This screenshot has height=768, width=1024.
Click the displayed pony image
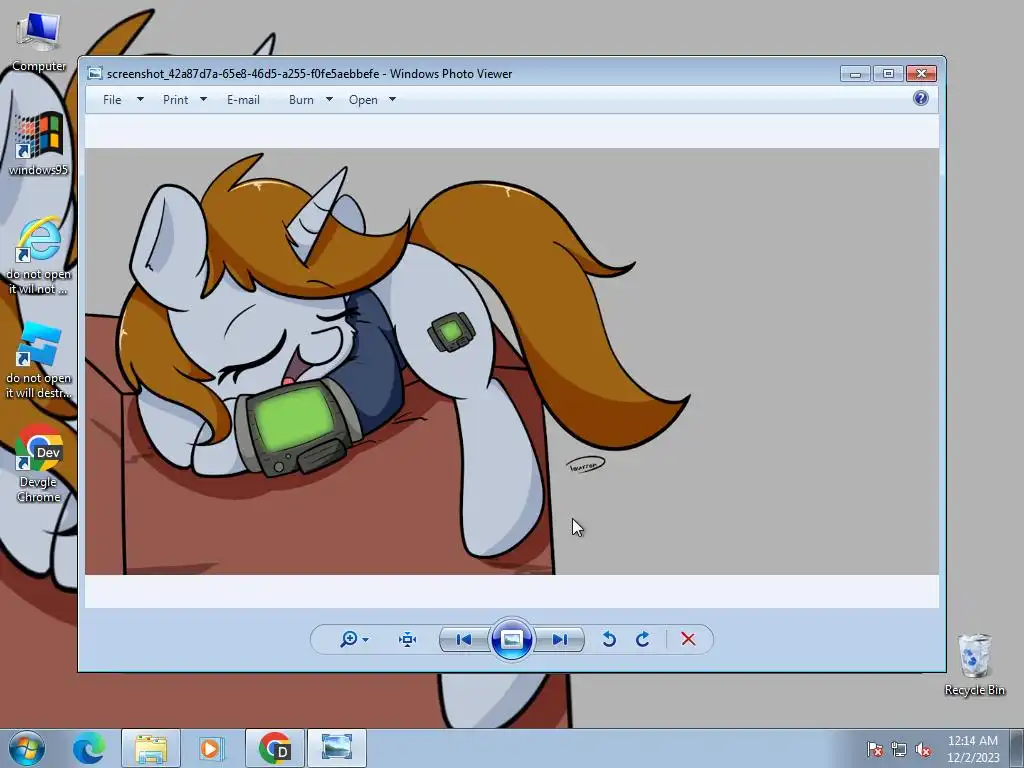pos(511,361)
